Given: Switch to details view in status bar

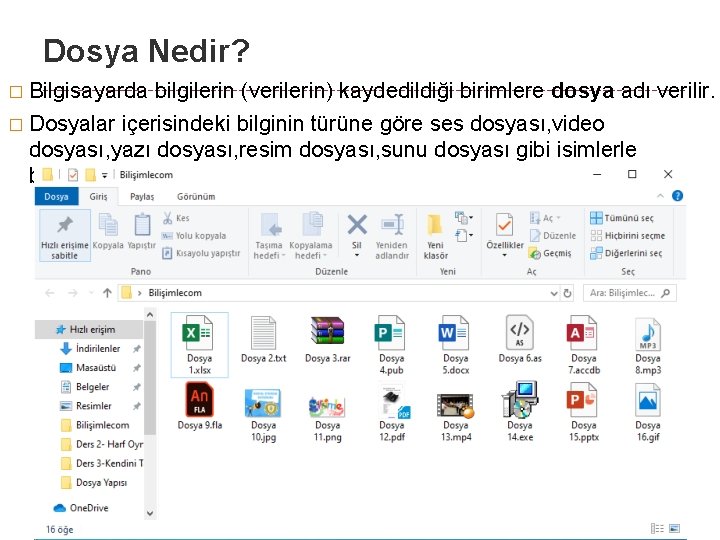Looking at the screenshot, I should pyautogui.click(x=657, y=529).
